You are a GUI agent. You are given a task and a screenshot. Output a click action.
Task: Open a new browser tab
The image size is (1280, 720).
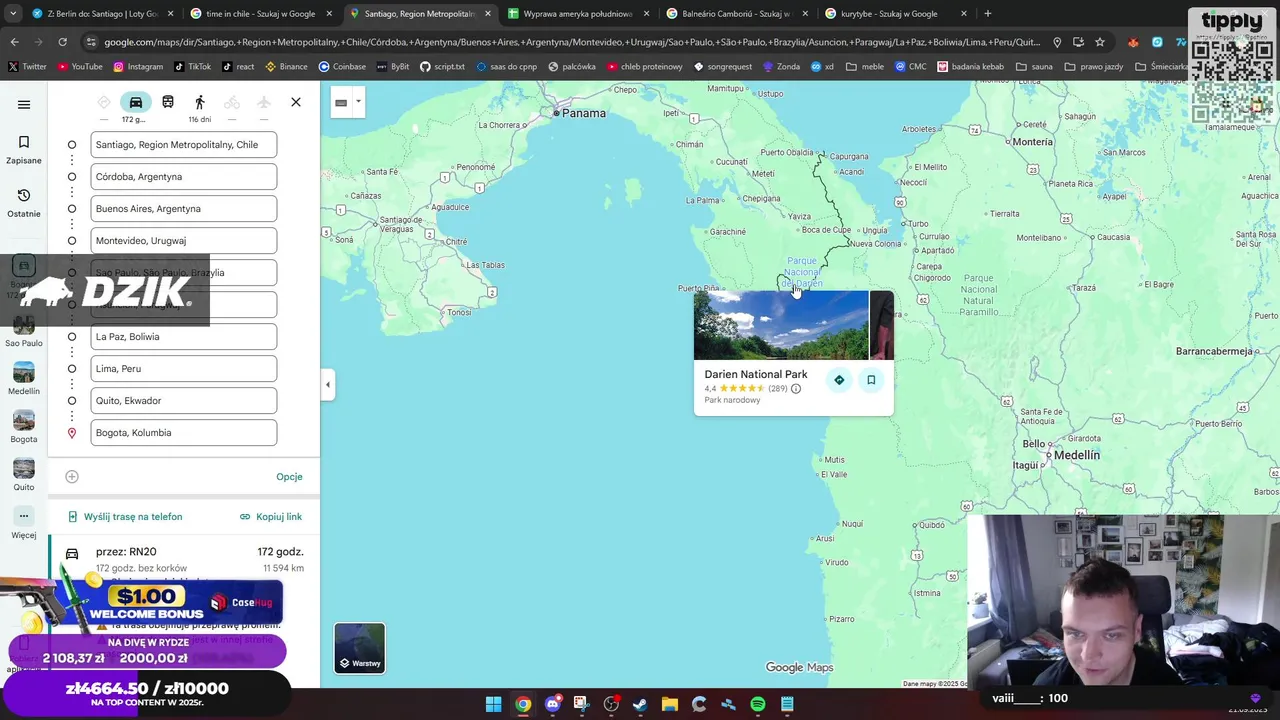tap(988, 14)
